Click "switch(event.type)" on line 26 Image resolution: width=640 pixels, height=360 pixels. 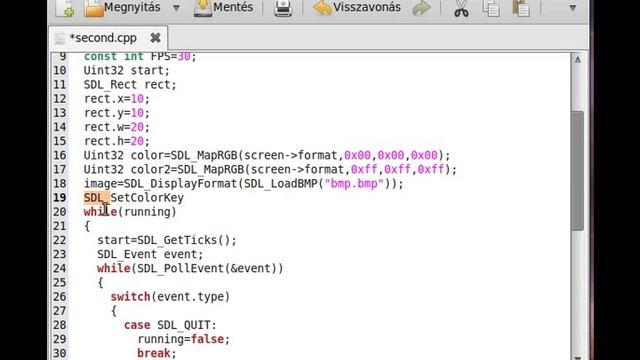click(170, 297)
